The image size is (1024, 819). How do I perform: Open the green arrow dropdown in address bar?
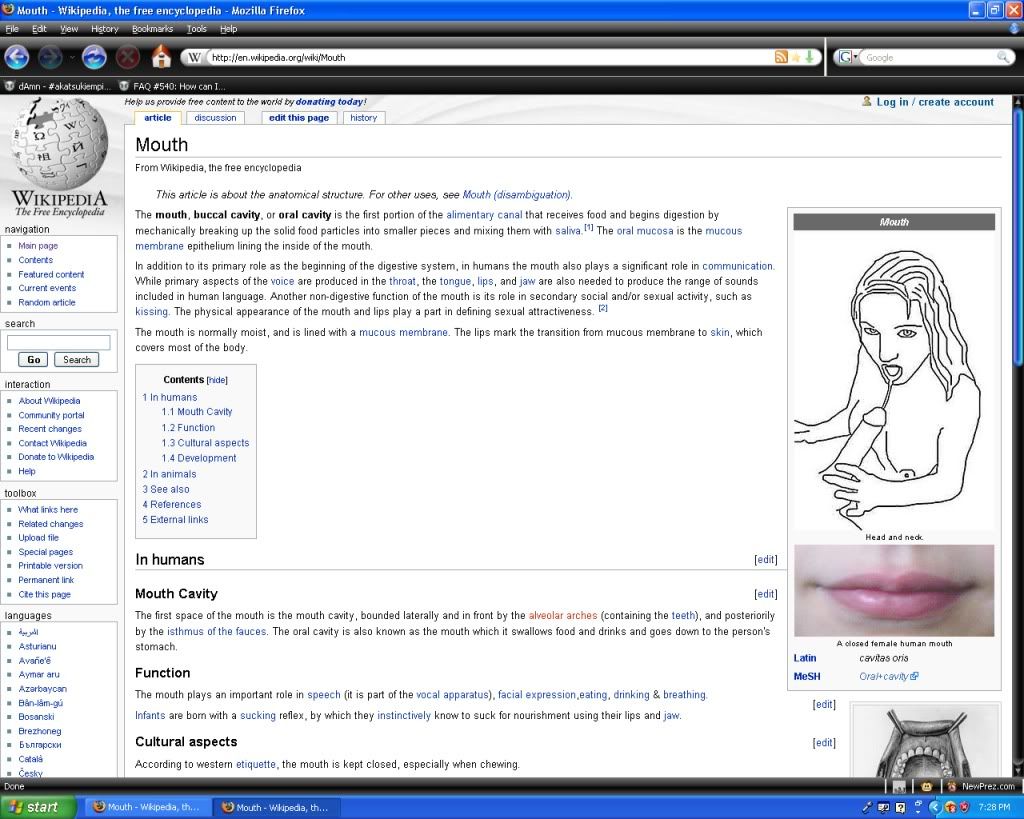point(810,57)
